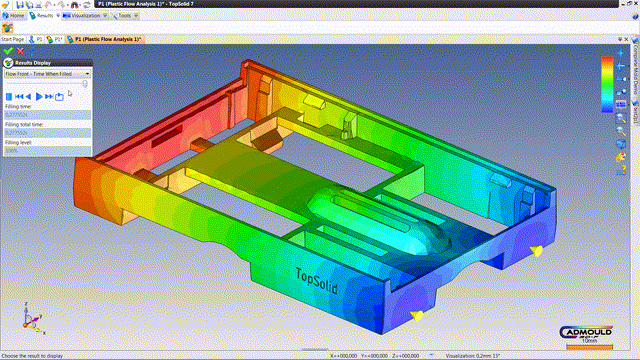This screenshot has width=640, height=360.
Task: Expand the Visualization menu arrow
Action: tap(105, 16)
